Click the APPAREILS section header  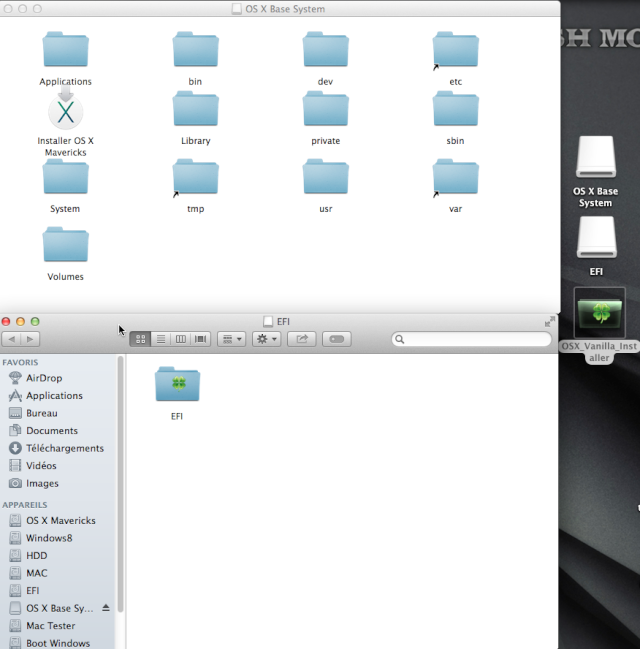[x=25, y=505]
